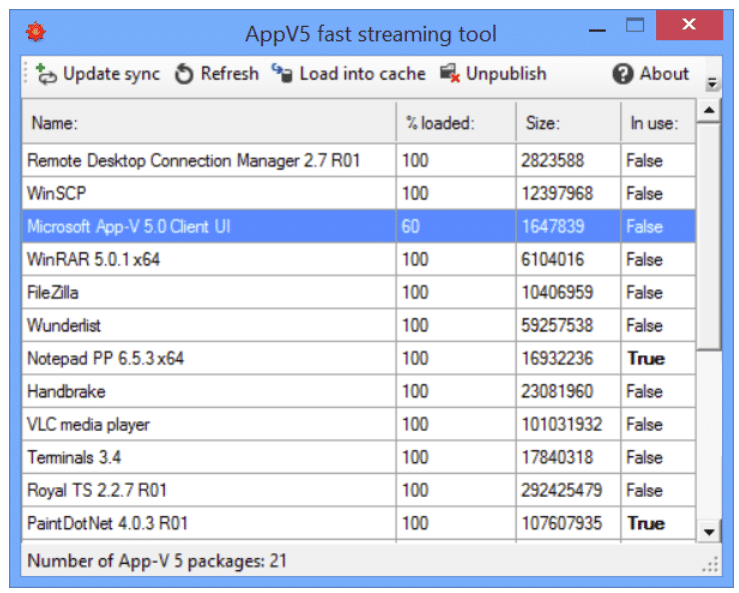739x593 pixels.
Task: Click False in the VLC media player row
Action: (x=644, y=425)
